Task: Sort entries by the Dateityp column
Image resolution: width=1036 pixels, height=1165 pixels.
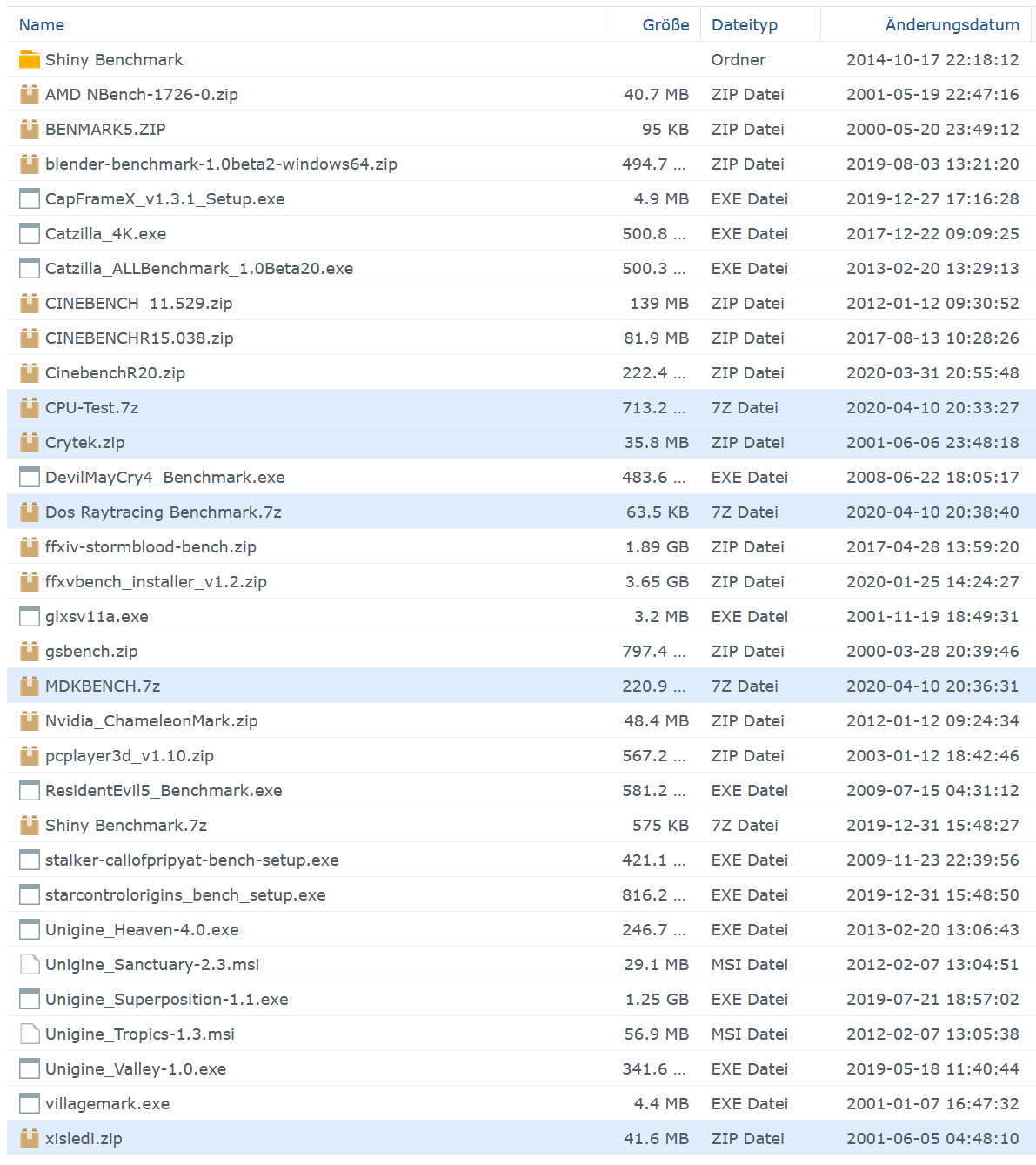Action: [x=744, y=24]
